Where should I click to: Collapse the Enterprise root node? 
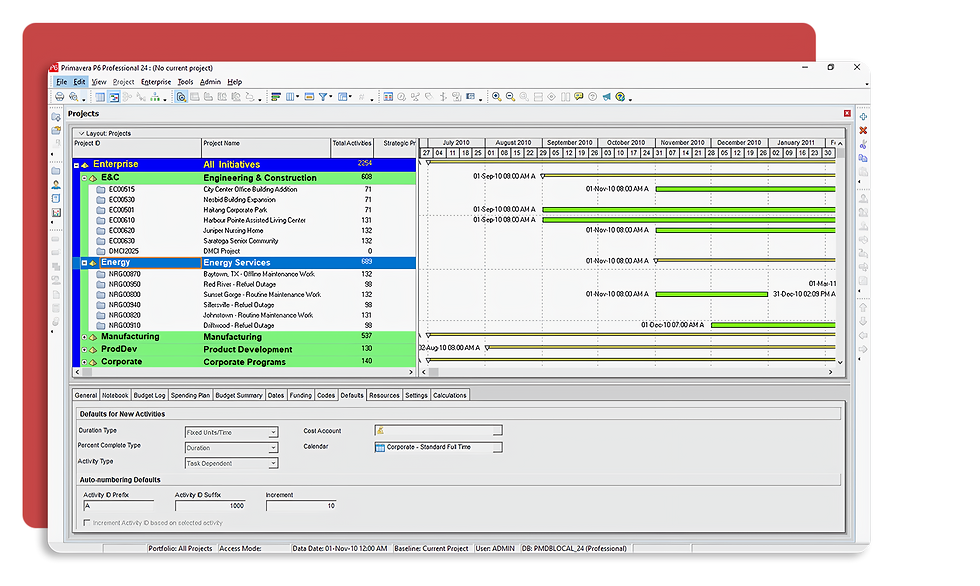[x=77, y=165]
